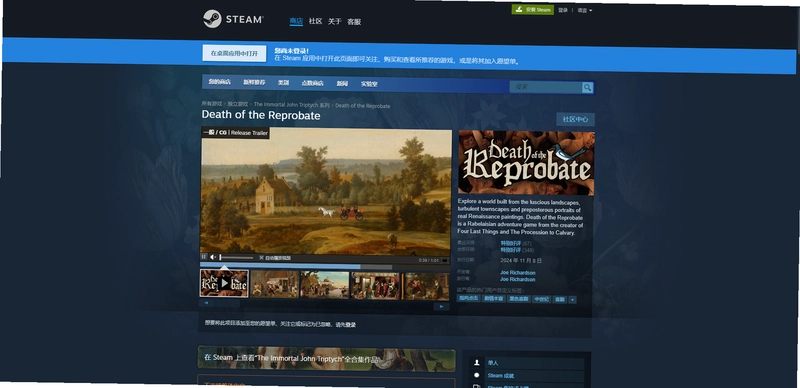
Task: Open 新鲜推荐 menu
Action: (254, 82)
